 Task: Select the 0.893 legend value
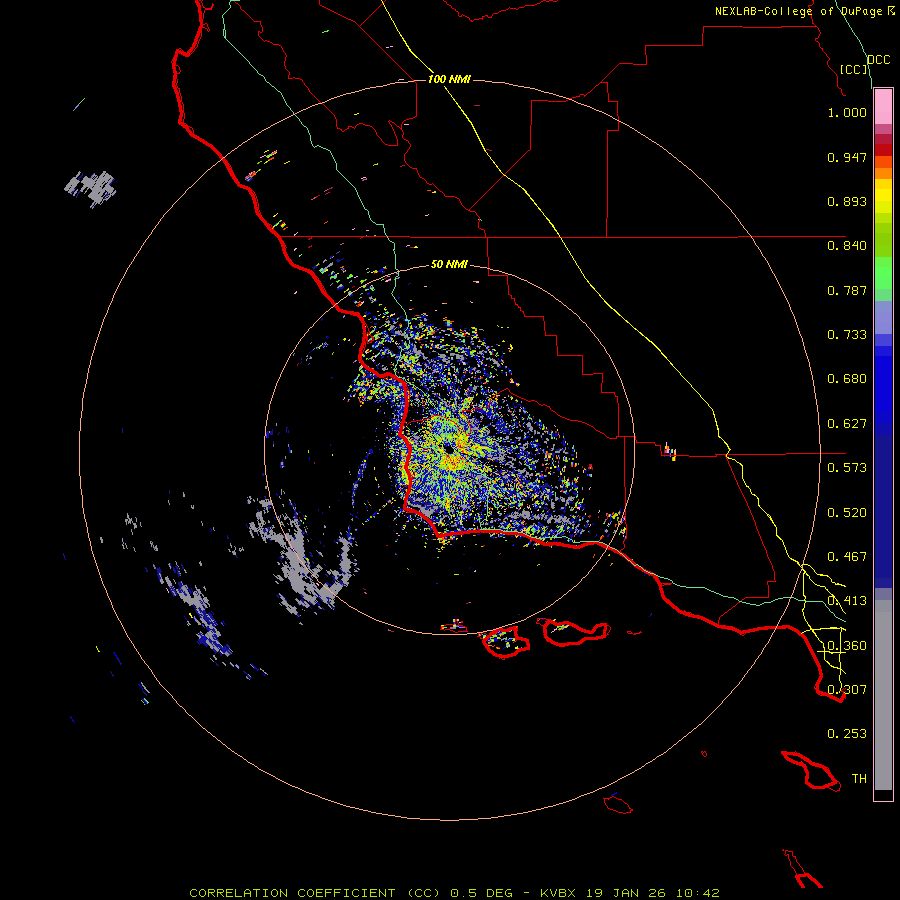pyautogui.click(x=847, y=201)
